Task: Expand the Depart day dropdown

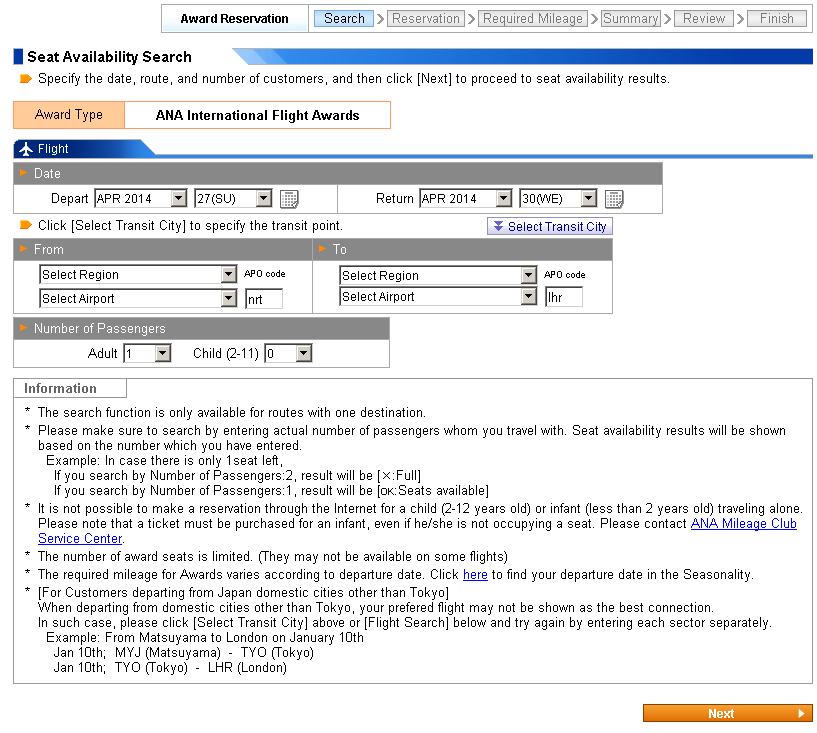Action: click(x=233, y=199)
